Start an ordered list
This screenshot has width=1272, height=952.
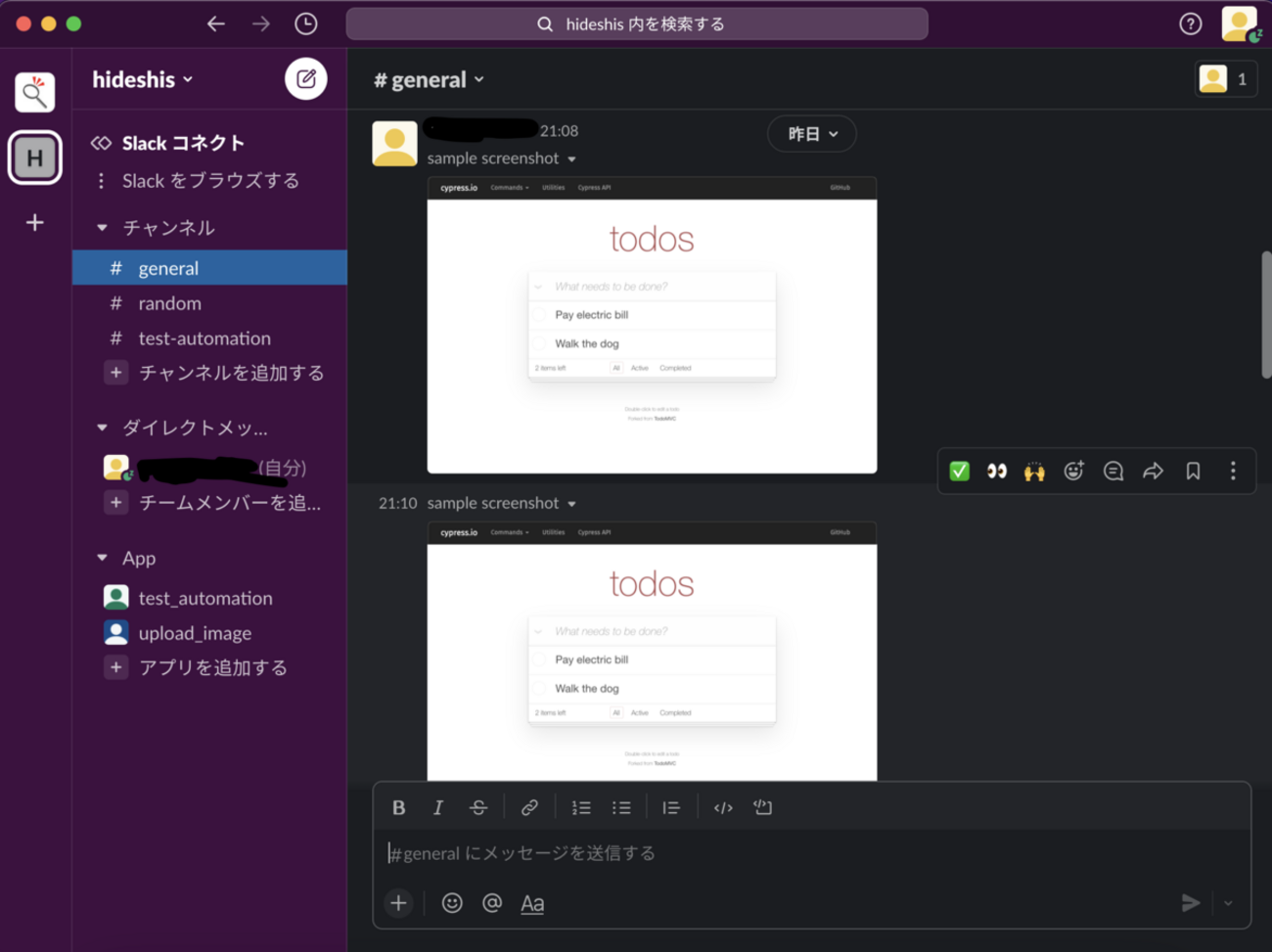coord(581,807)
